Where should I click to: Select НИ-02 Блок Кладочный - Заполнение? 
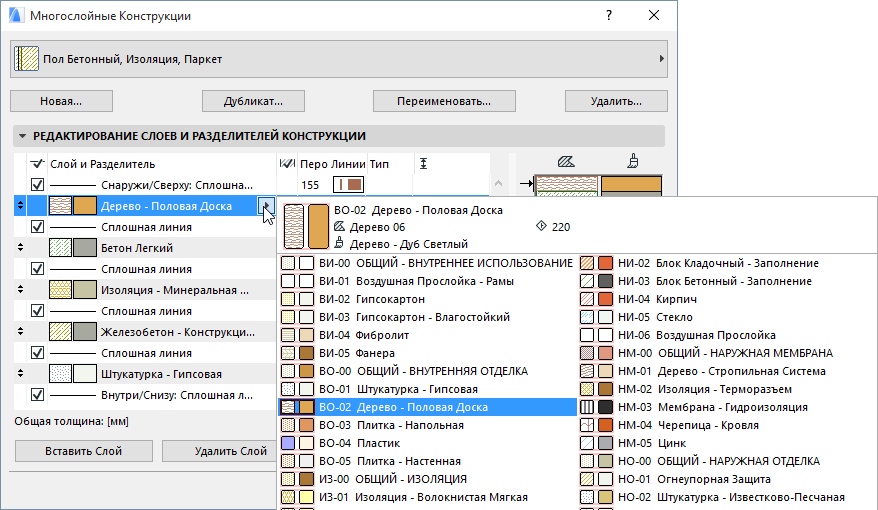pyautogui.click(x=727, y=263)
